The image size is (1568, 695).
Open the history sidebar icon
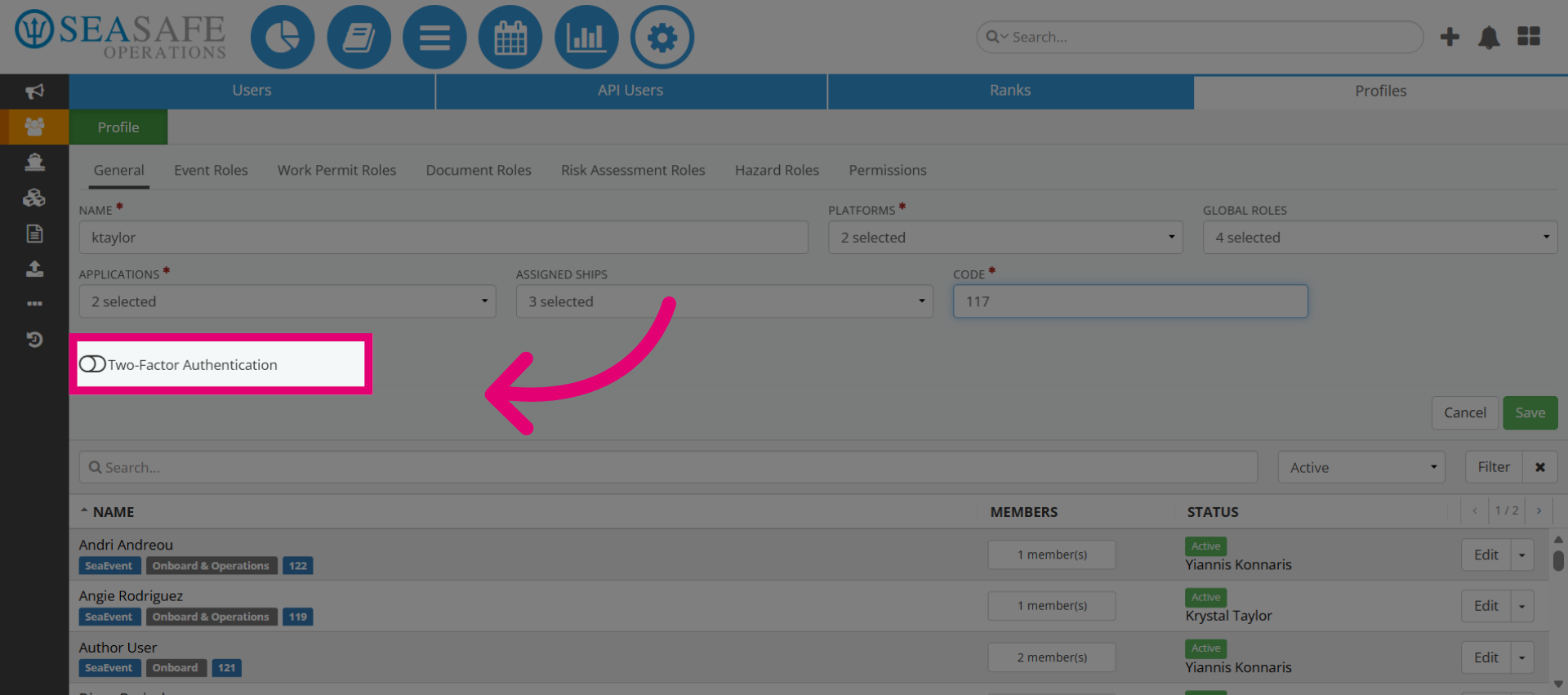34,339
